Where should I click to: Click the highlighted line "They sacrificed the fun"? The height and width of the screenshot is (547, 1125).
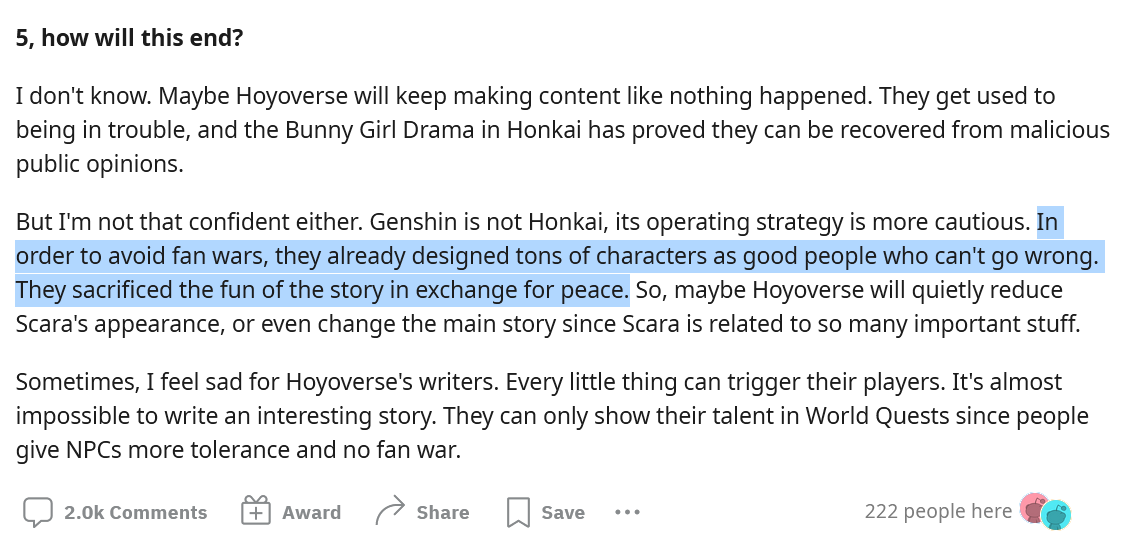click(321, 291)
